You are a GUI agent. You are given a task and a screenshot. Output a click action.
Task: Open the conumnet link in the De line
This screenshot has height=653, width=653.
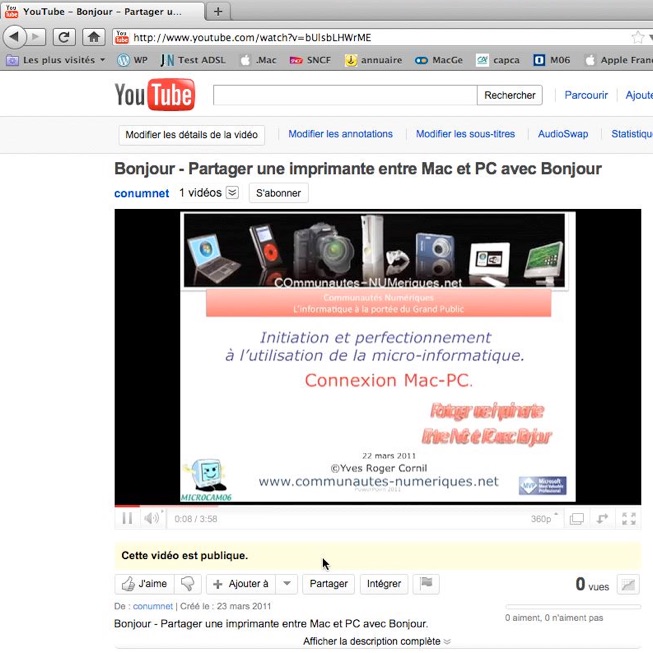[x=152, y=606]
